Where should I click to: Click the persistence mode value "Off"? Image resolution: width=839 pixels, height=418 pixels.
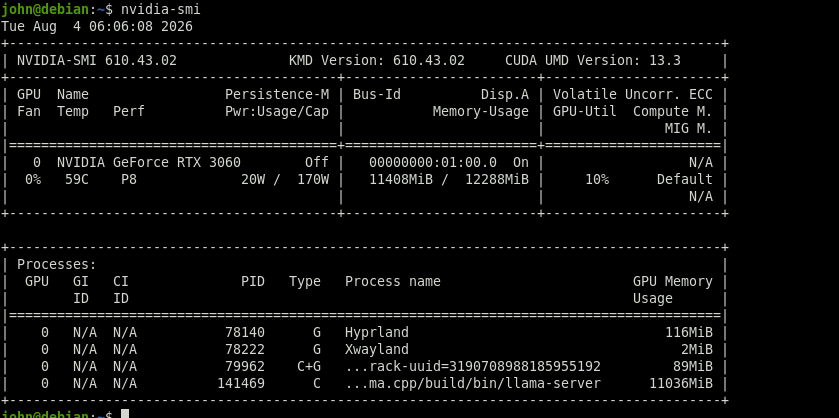click(x=317, y=162)
